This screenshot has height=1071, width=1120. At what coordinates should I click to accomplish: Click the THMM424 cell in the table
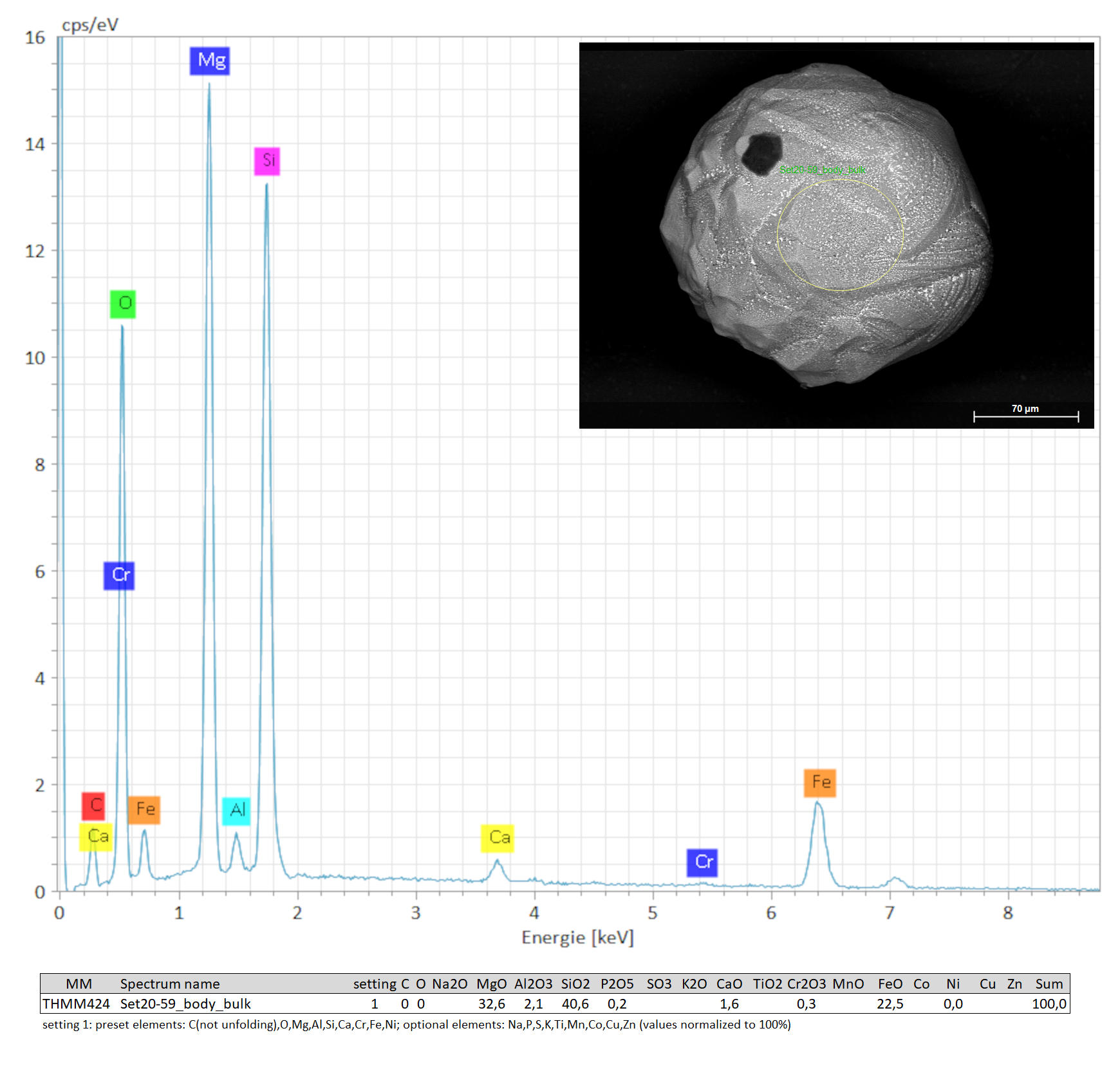(x=76, y=1003)
